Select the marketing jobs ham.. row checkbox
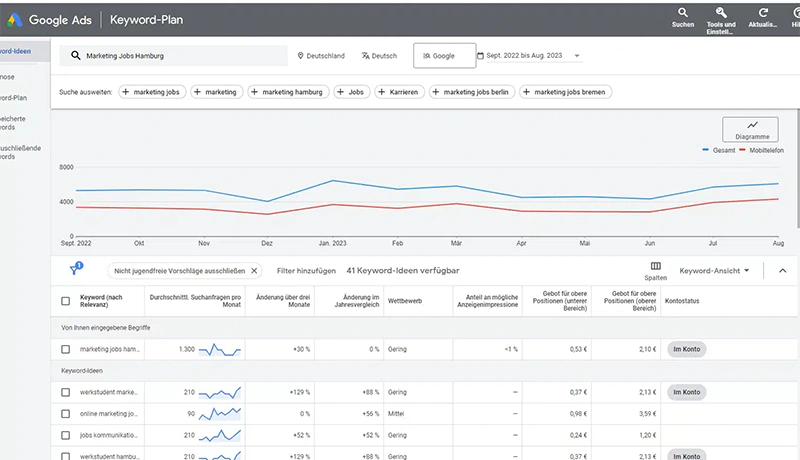800x460 pixels. point(65,349)
